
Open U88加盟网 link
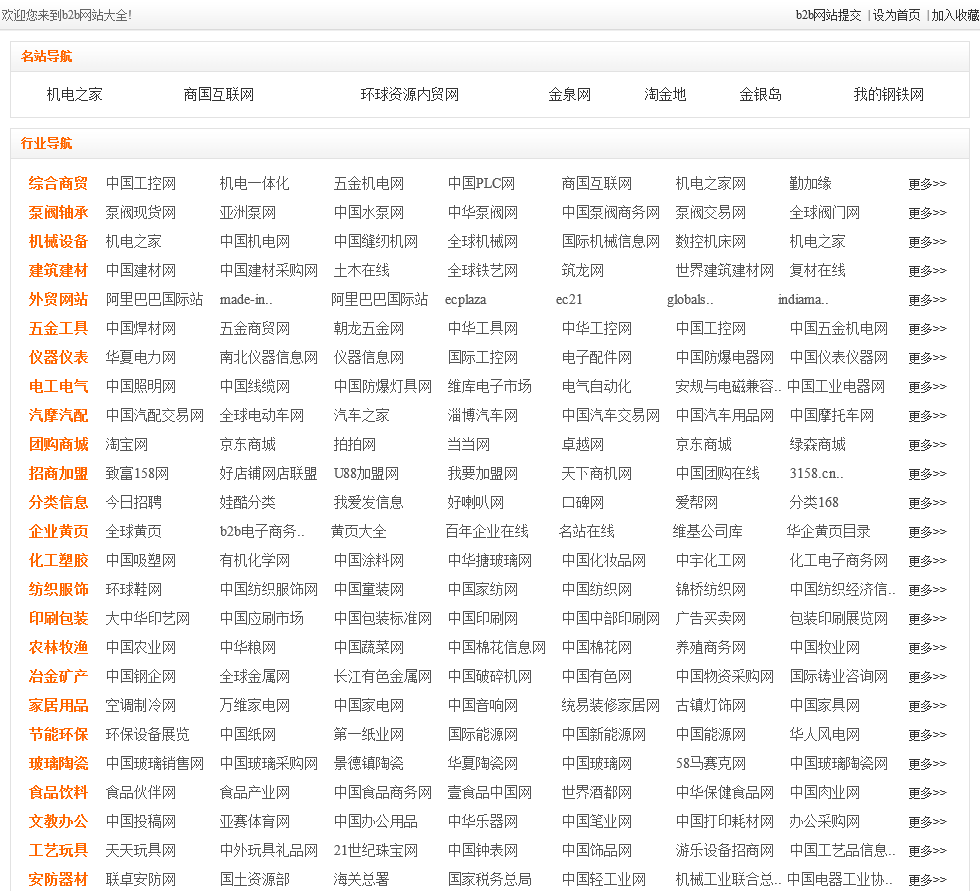[x=366, y=473]
